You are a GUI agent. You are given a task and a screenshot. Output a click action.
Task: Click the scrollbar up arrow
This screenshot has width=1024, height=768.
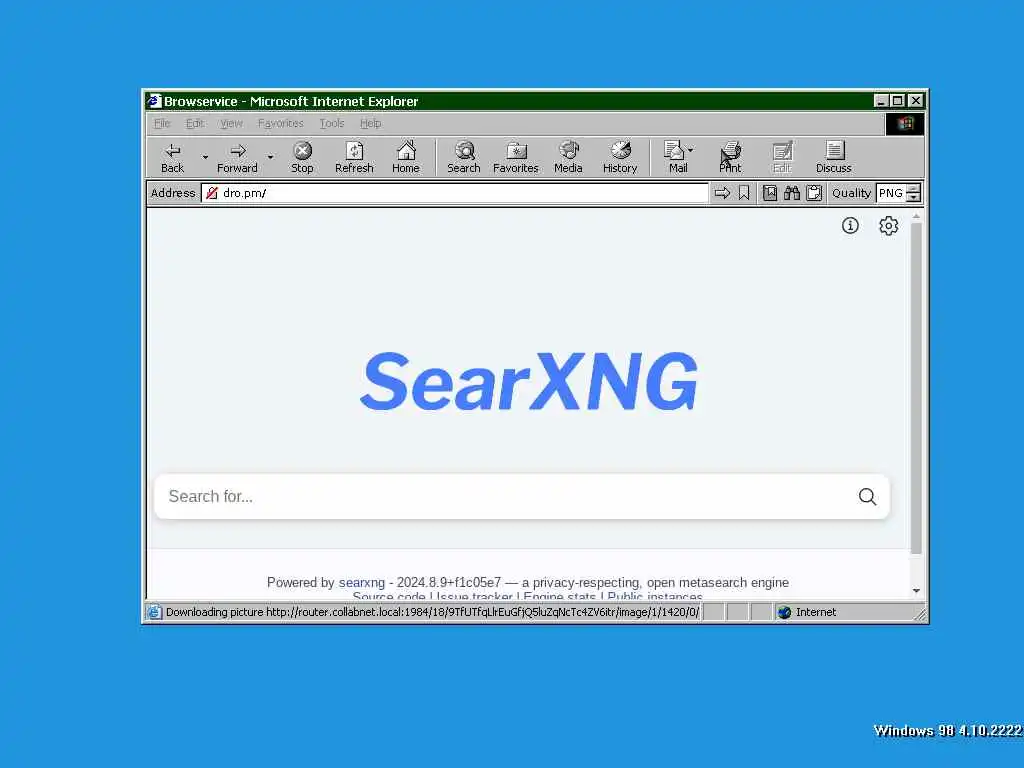[x=916, y=216]
